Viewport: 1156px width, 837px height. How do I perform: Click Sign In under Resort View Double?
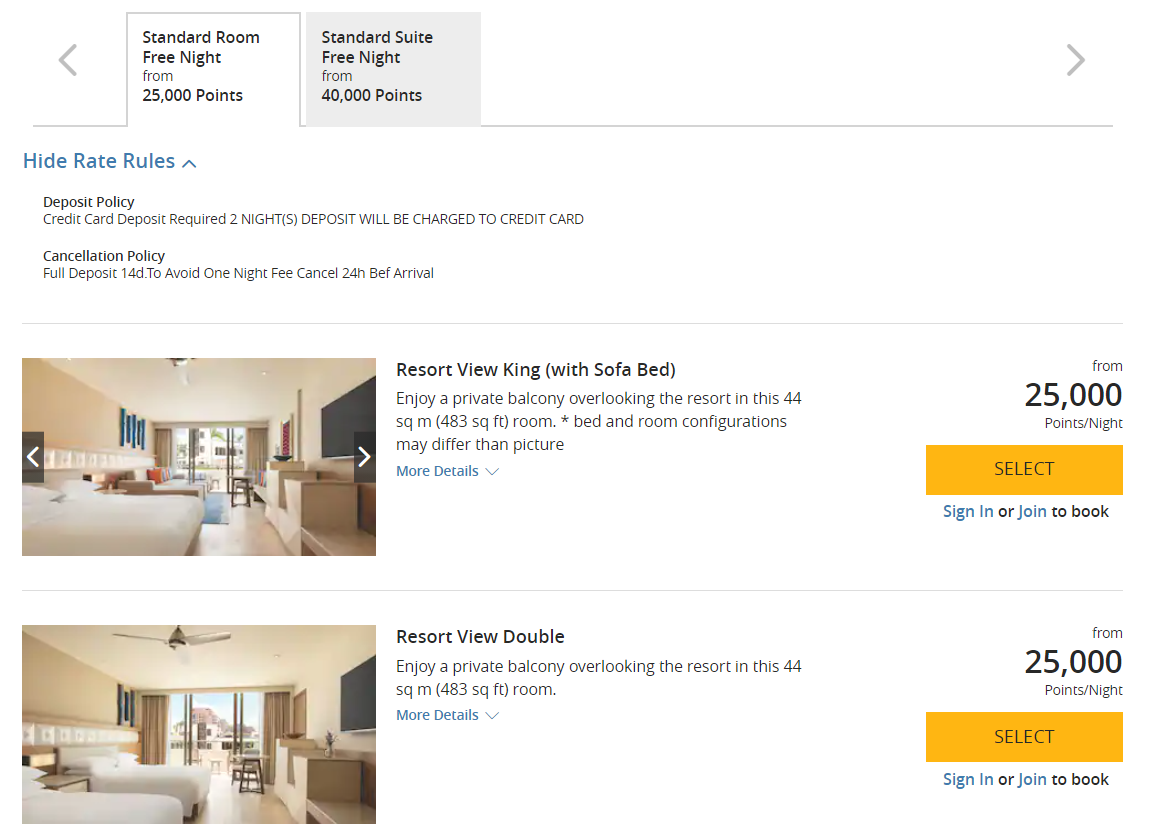(x=968, y=779)
